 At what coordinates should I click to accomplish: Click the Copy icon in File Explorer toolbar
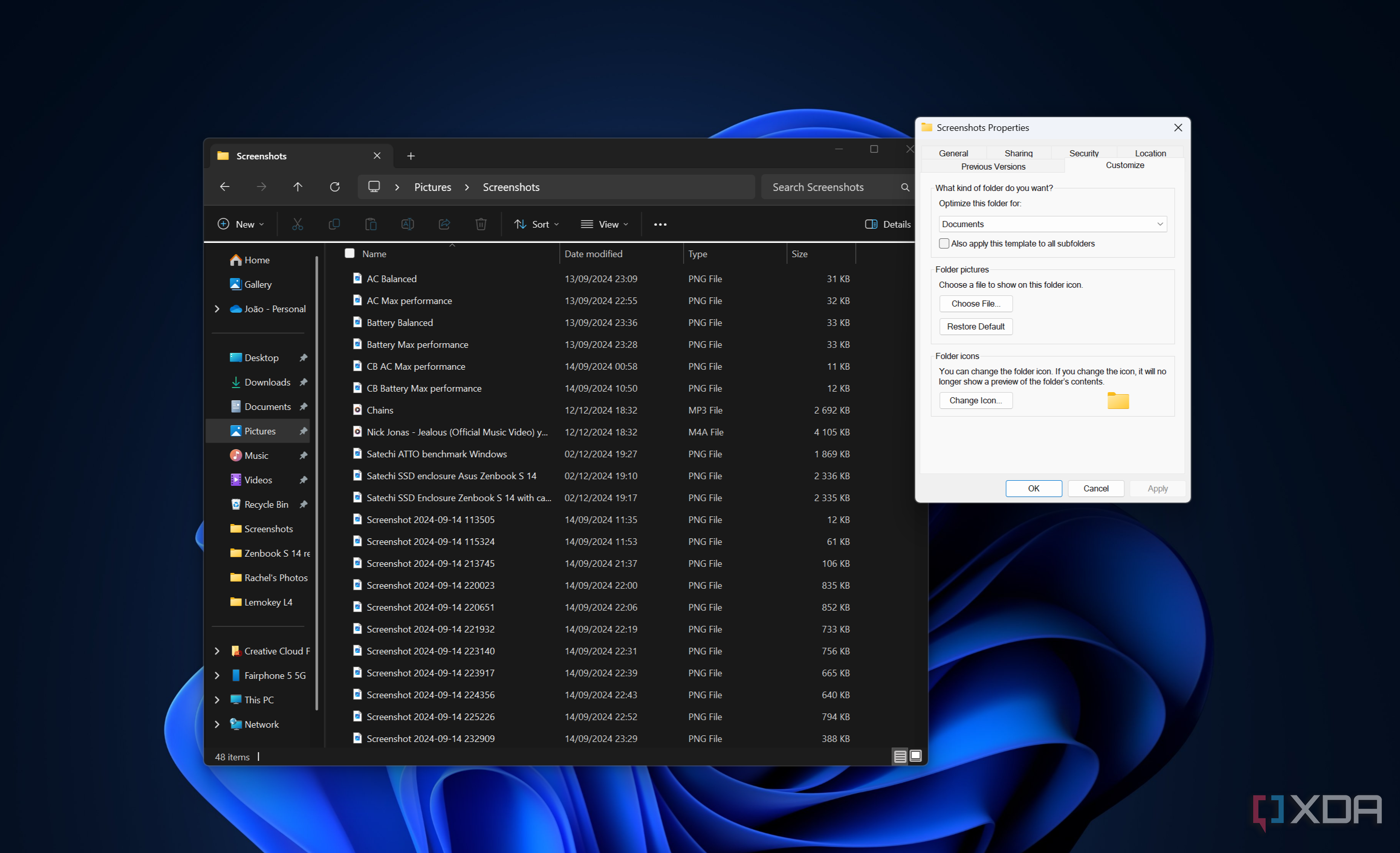(334, 224)
